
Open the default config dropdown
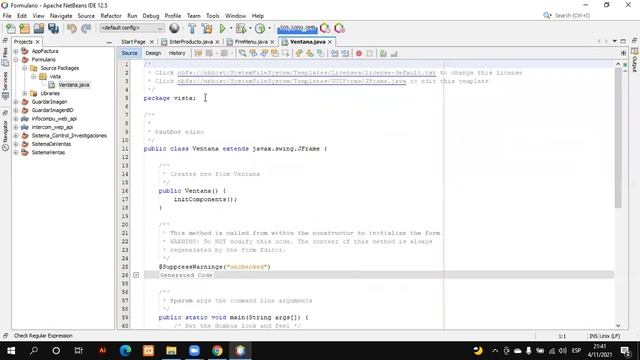click(131, 28)
